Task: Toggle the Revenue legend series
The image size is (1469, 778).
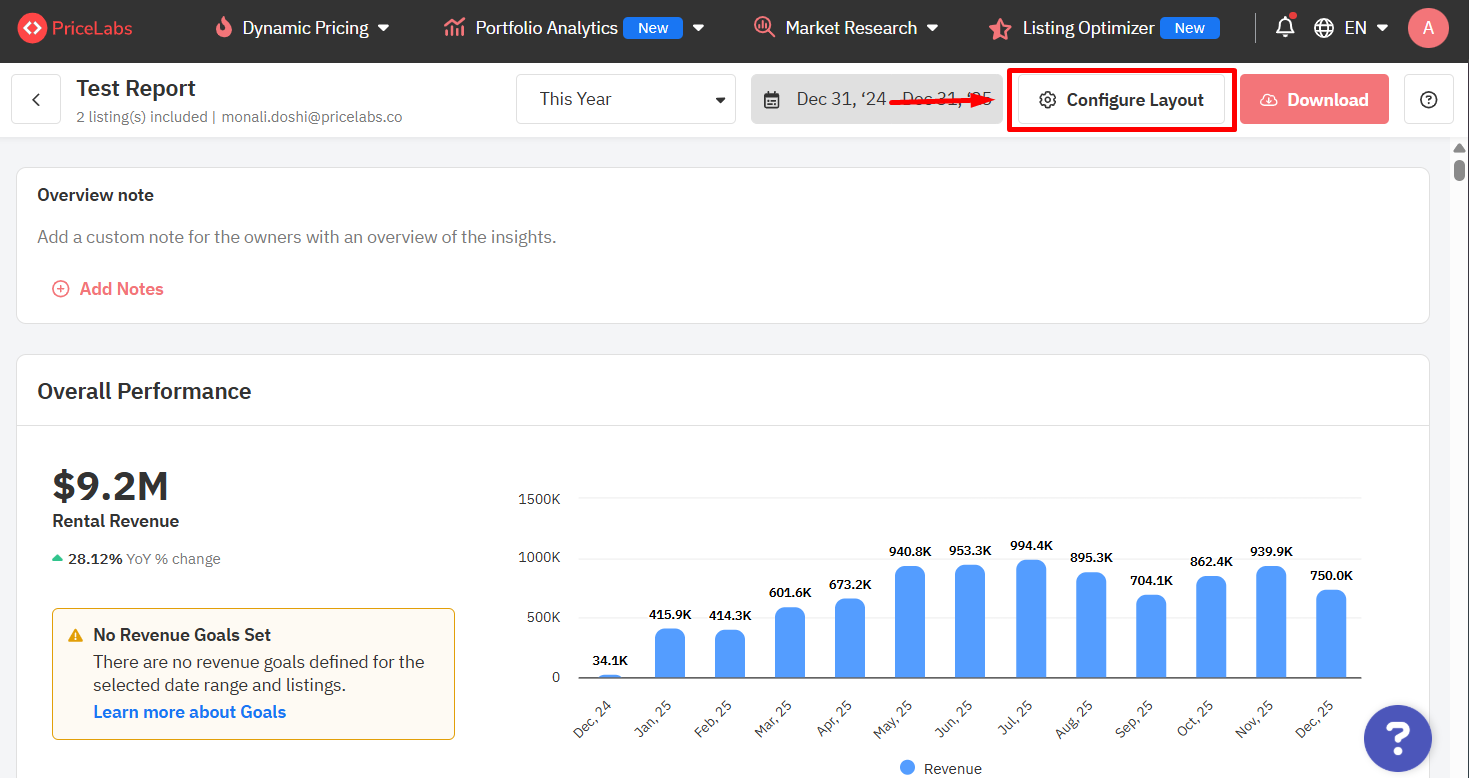Action: pos(940,768)
